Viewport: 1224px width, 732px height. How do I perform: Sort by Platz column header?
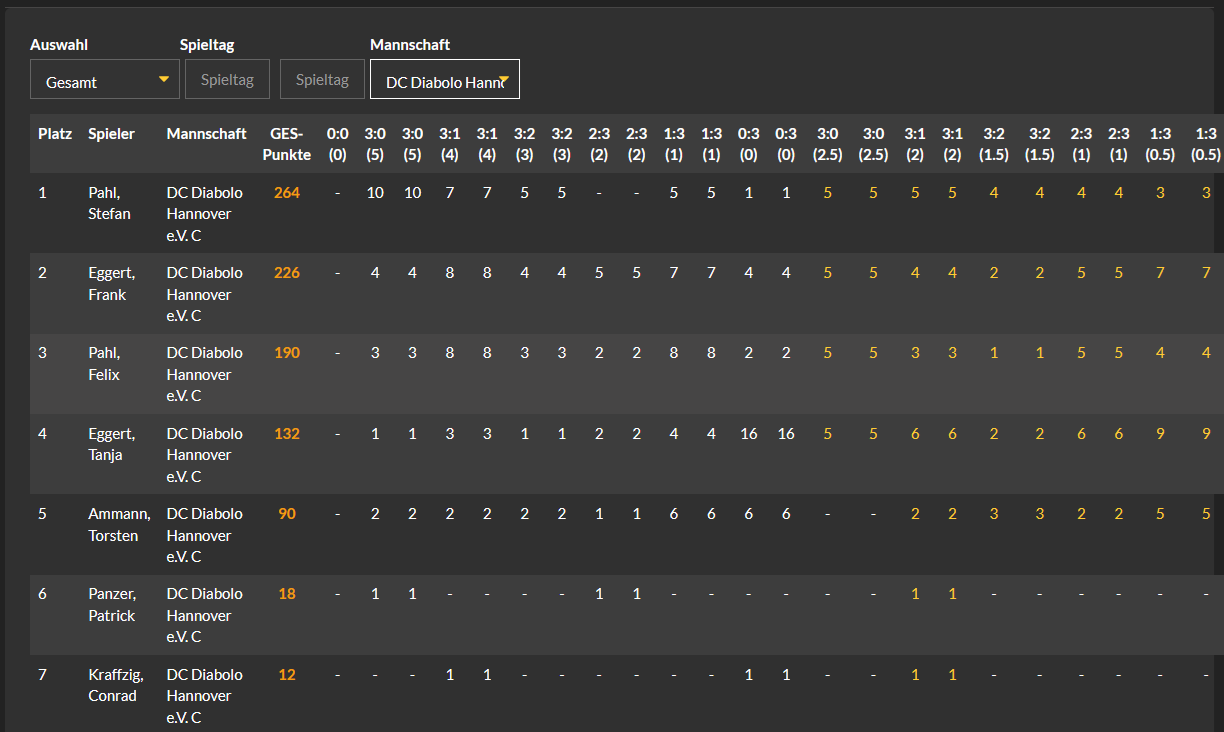[55, 133]
